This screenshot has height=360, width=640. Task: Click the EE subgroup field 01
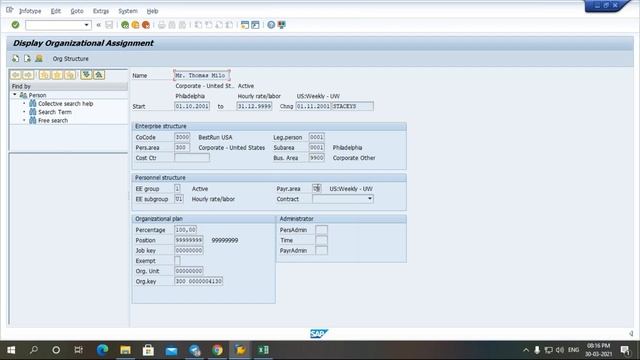pos(179,199)
